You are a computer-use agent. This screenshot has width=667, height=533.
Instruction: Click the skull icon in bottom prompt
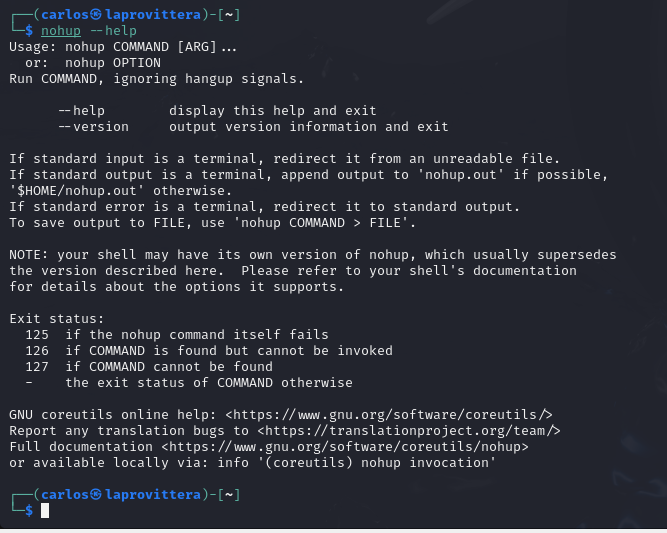pyautogui.click(x=96, y=495)
